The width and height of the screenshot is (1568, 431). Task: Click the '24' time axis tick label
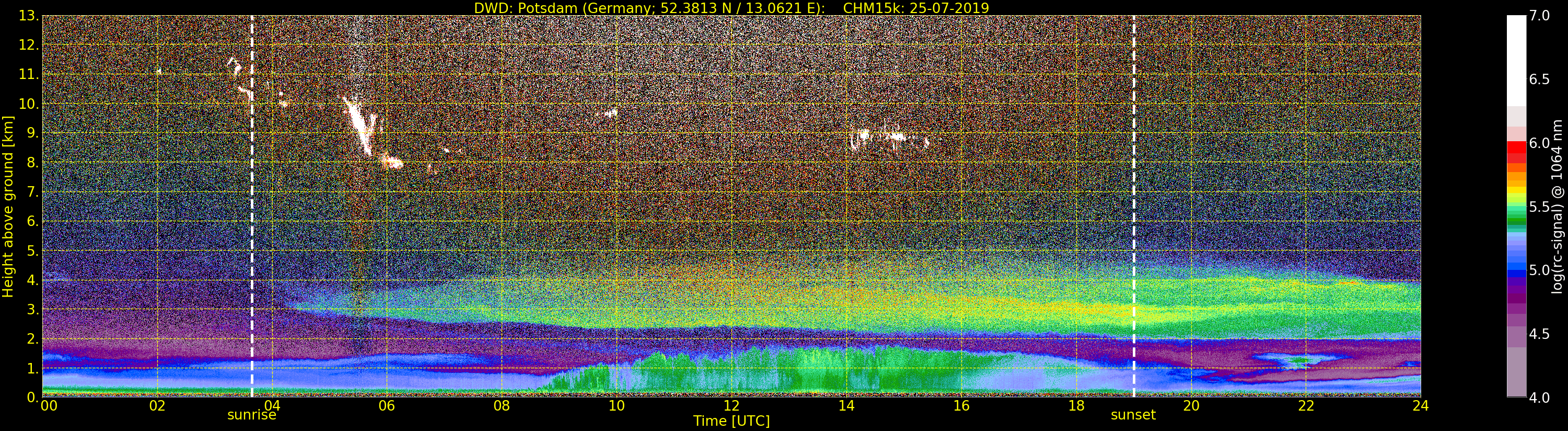[1420, 405]
